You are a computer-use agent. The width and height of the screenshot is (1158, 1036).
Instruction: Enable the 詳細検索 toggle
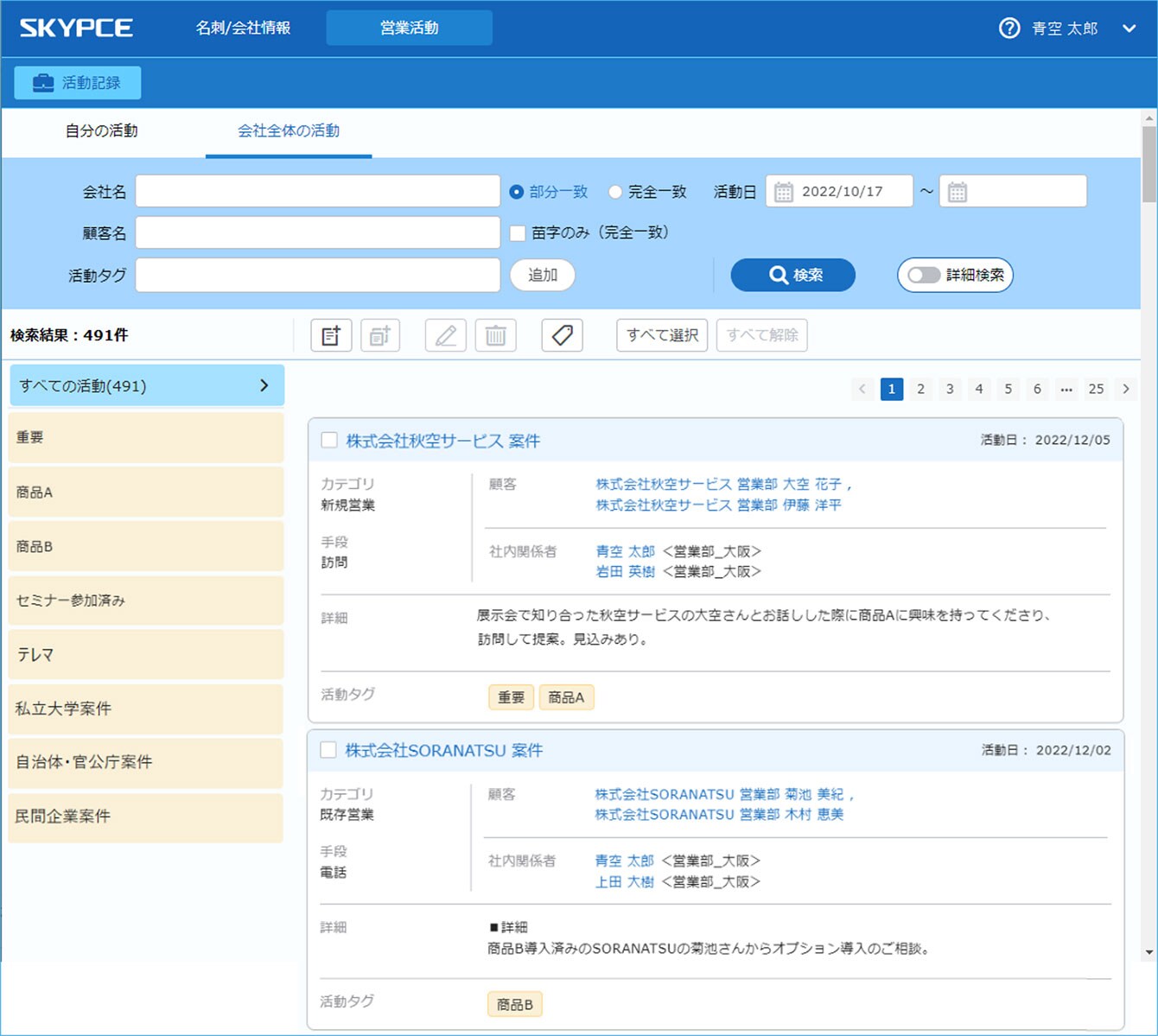[926, 275]
